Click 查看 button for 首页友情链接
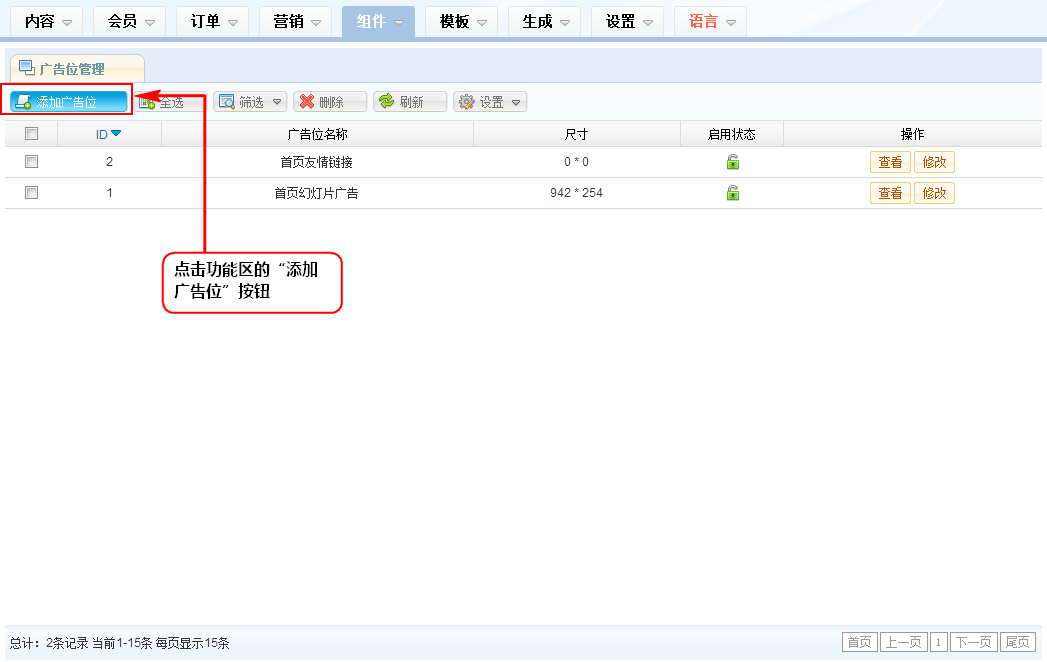The image size is (1047, 662). pyautogui.click(x=890, y=162)
